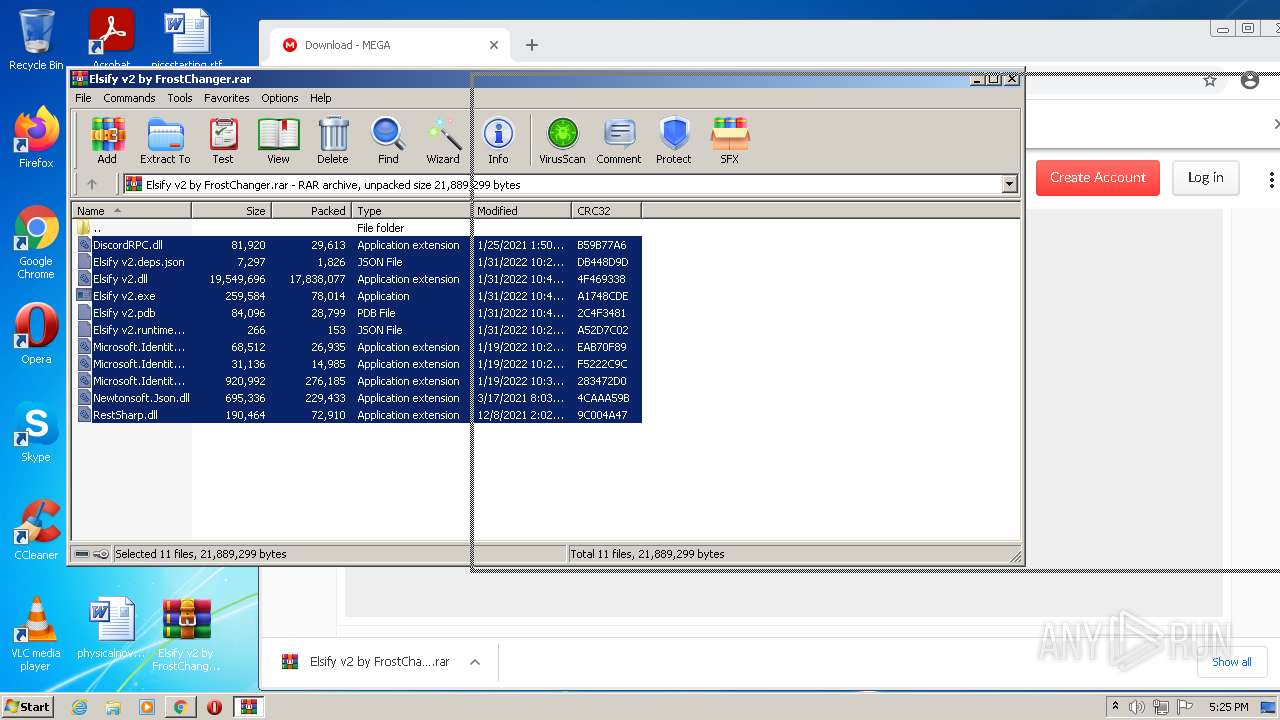Screen dimensions: 1280x720
Task: Click Log in button on MEGA page
Action: click(x=1205, y=177)
